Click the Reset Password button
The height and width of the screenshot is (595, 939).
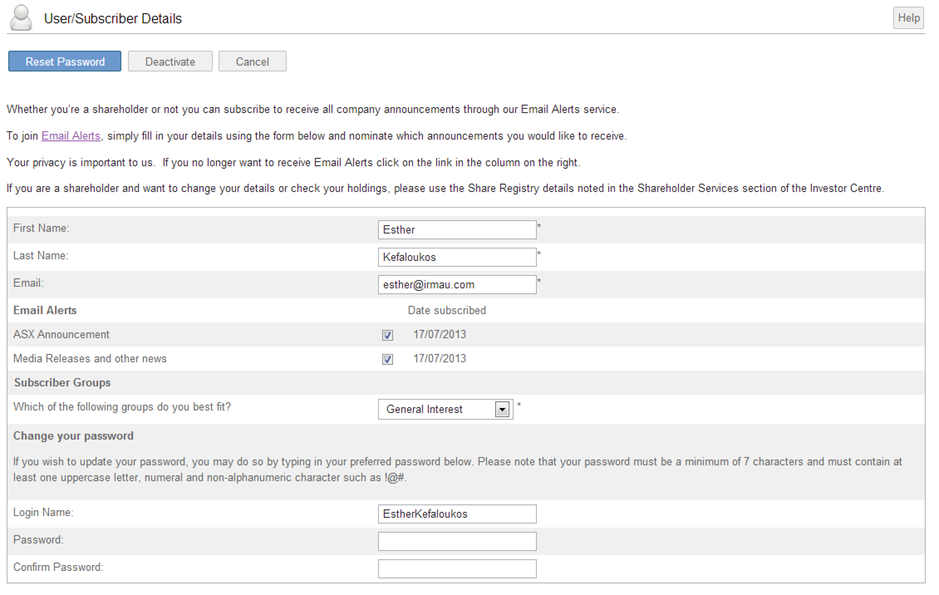click(x=65, y=62)
